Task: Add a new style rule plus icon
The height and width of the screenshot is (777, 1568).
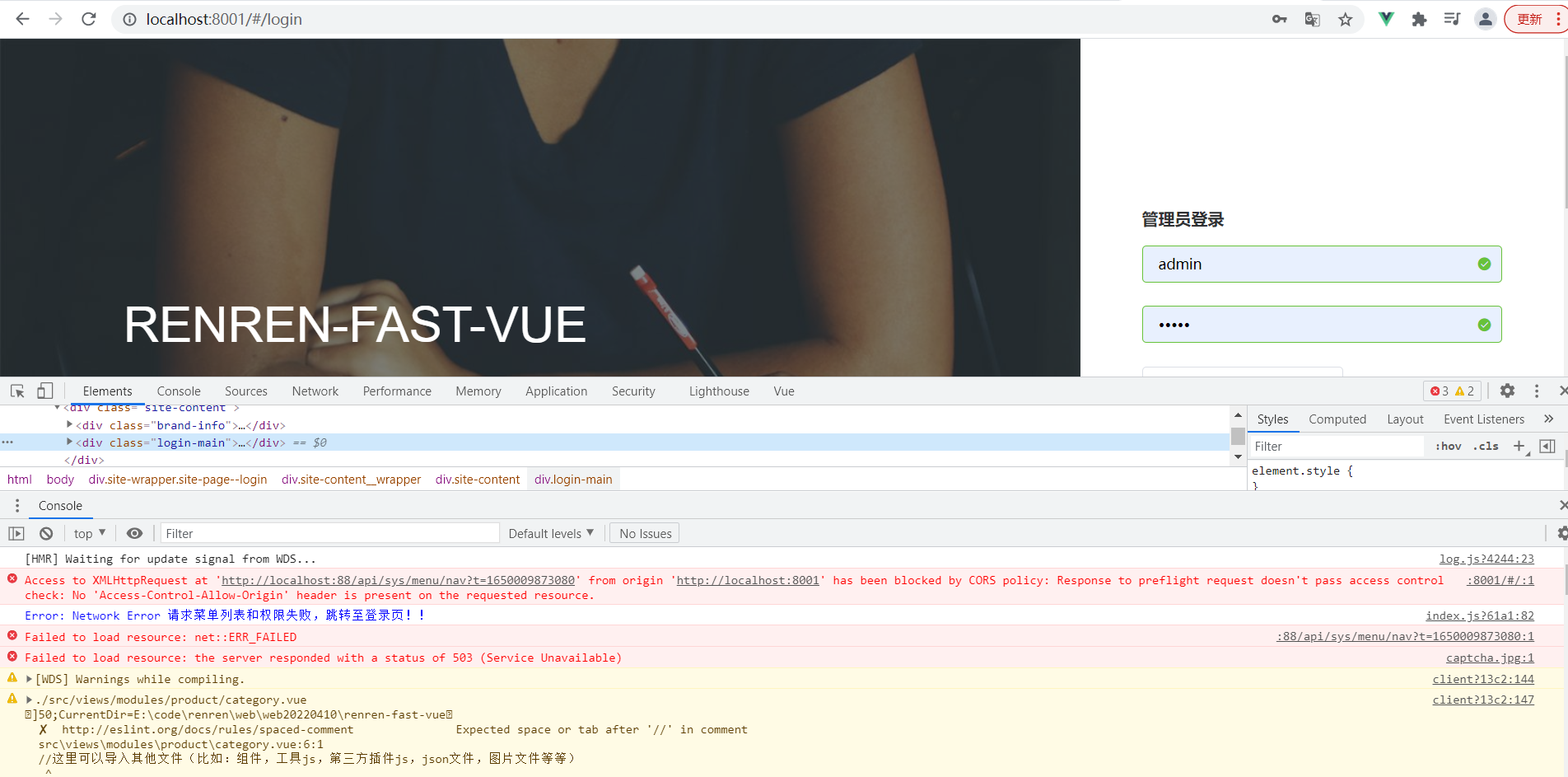Action: [1519, 446]
